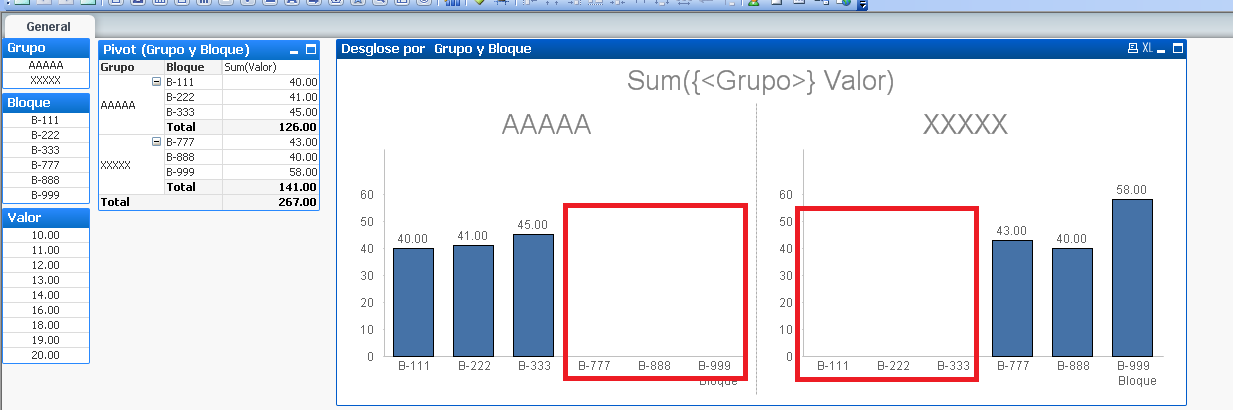Click the Sum(Valor) column header in pivot
Screen dimensions: 1233x410
[x=270, y=67]
